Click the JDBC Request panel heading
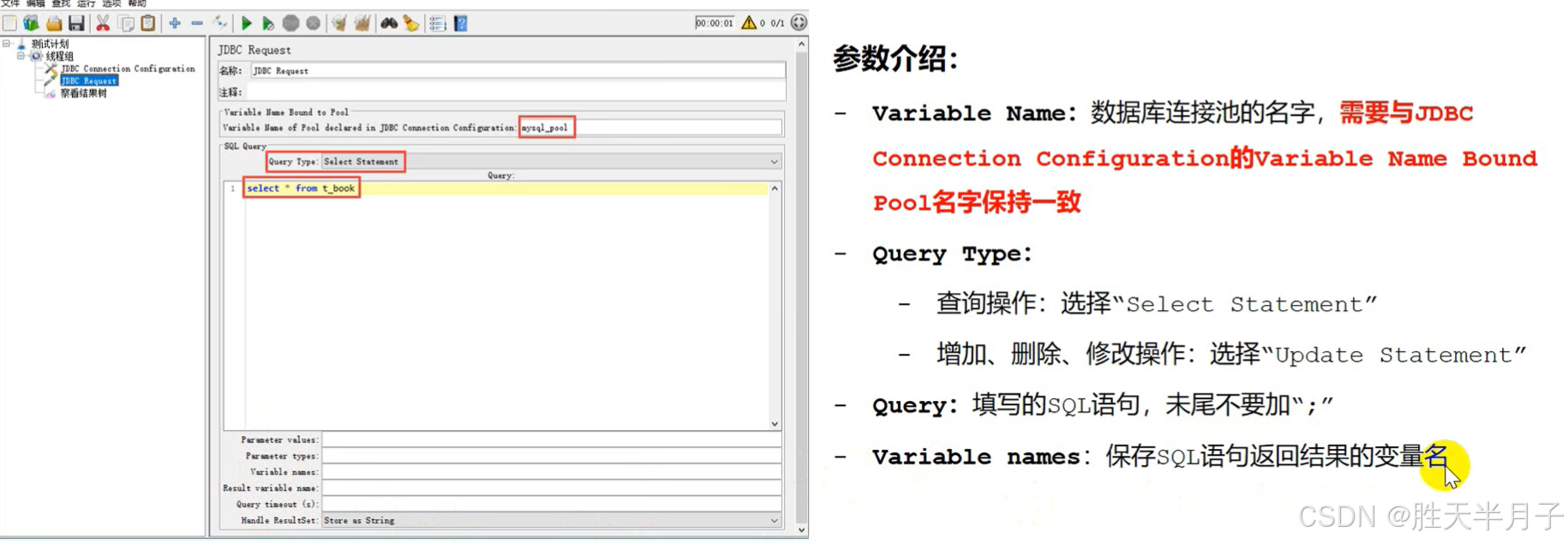This screenshot has width=1568, height=544. [x=254, y=50]
